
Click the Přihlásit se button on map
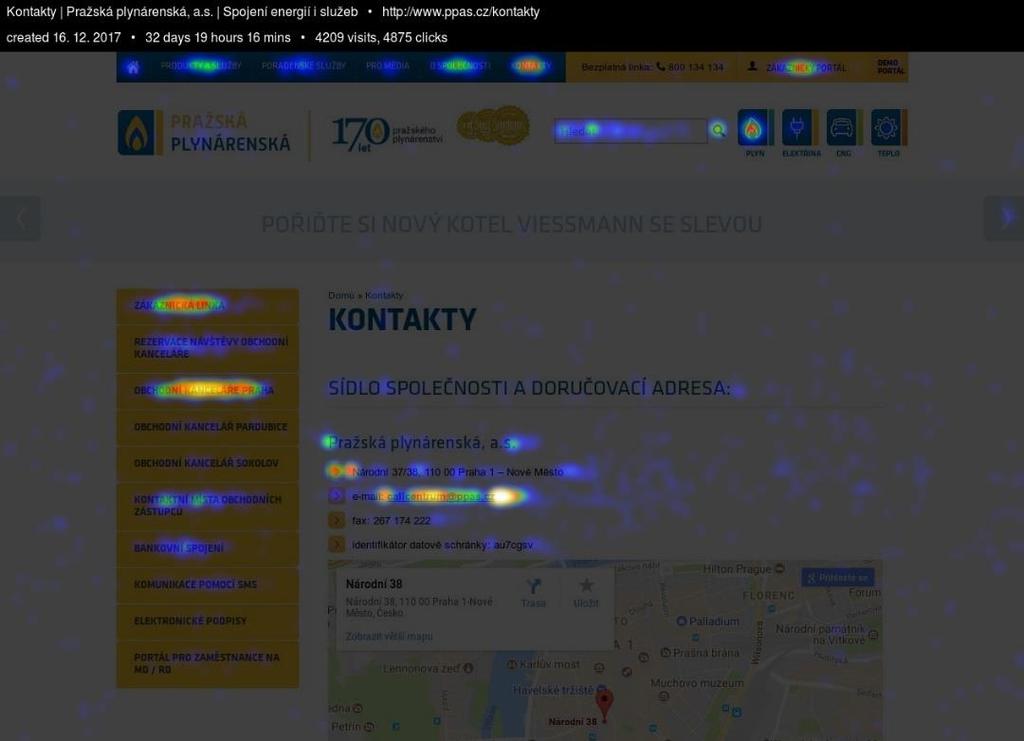838,577
